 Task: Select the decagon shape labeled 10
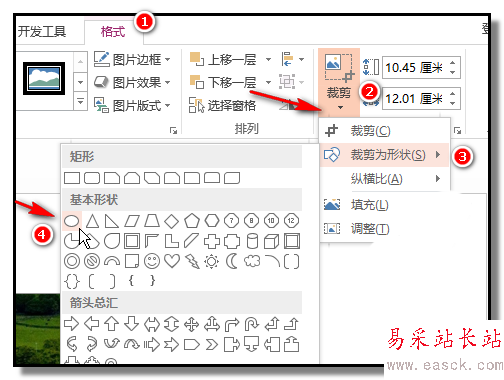(271, 221)
